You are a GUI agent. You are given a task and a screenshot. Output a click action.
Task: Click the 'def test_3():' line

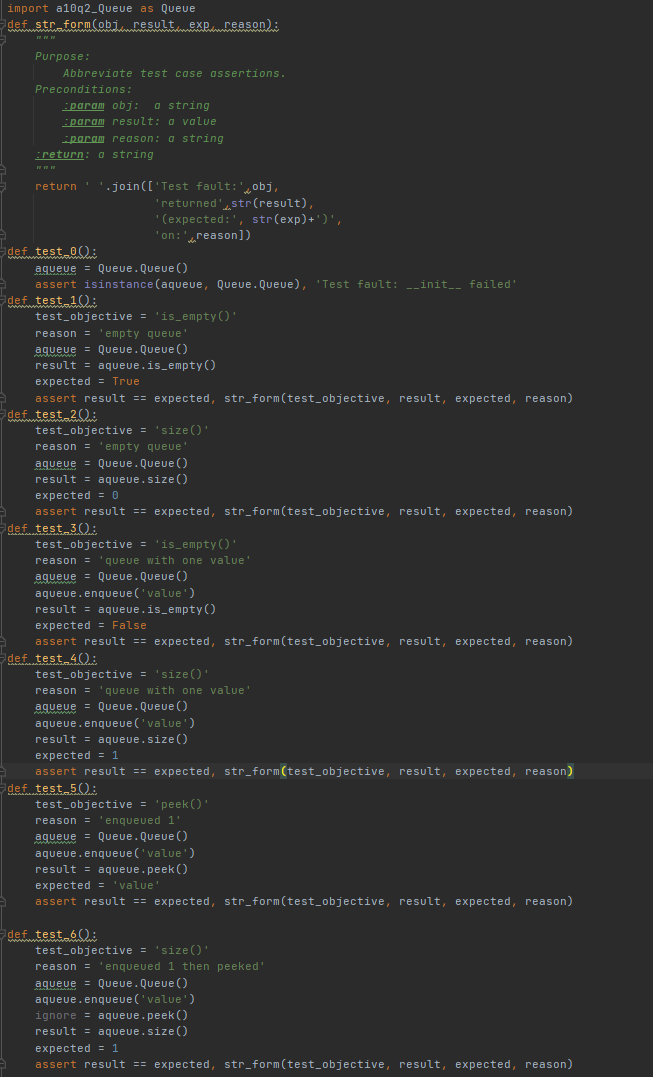(52, 528)
